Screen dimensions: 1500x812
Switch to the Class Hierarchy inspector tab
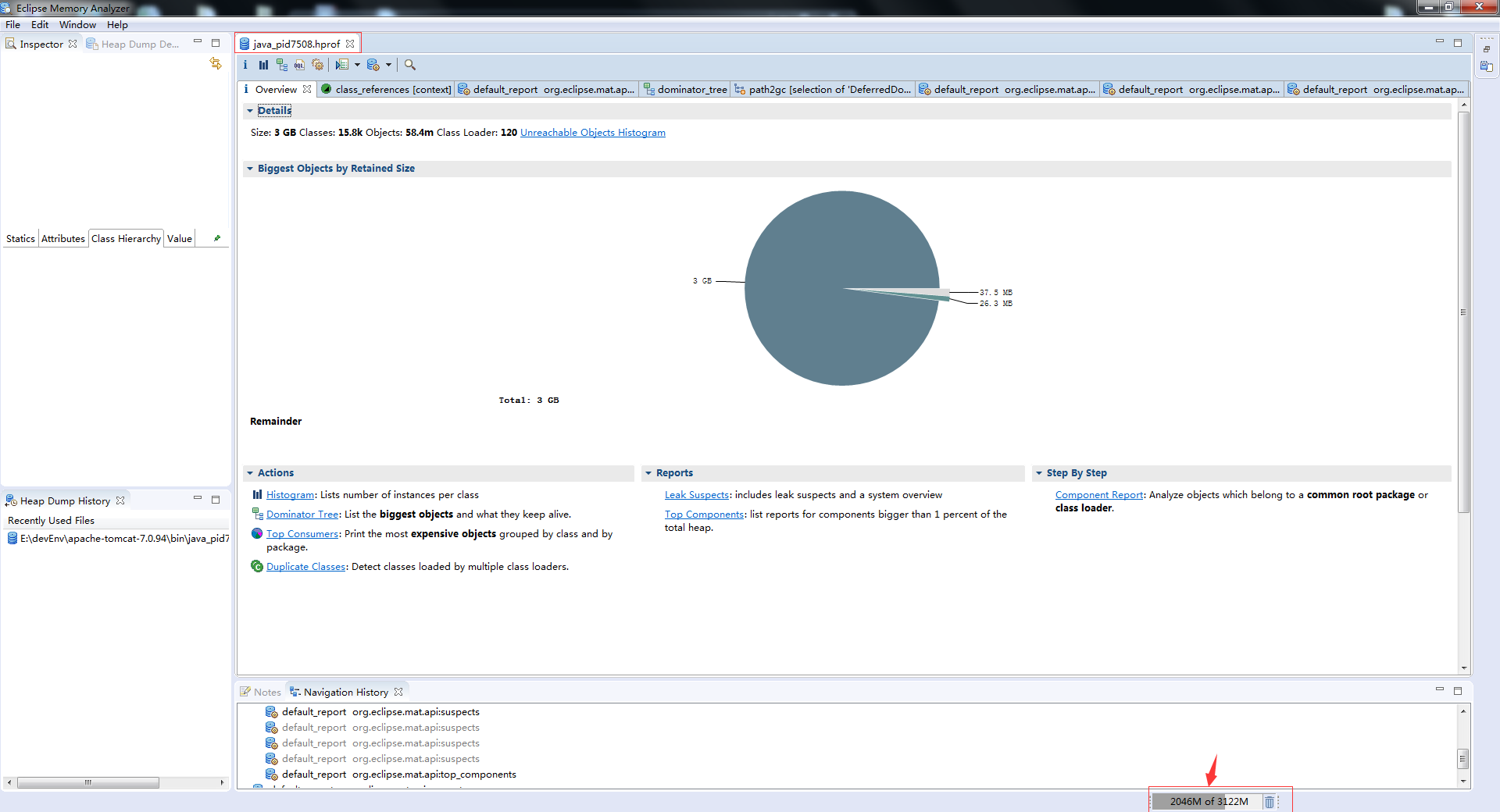click(x=125, y=238)
